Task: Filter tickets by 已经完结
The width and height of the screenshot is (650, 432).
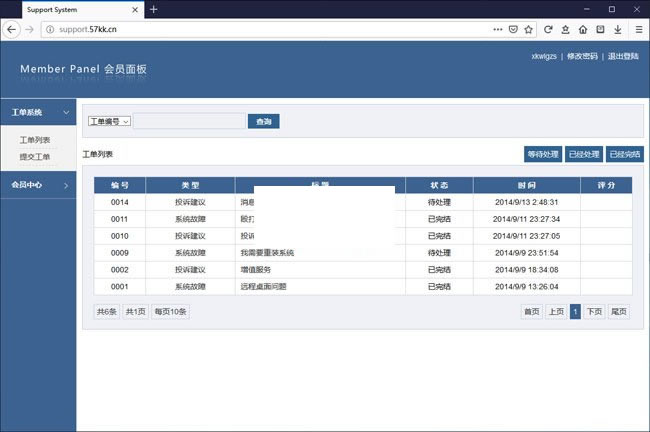Action: tap(625, 154)
